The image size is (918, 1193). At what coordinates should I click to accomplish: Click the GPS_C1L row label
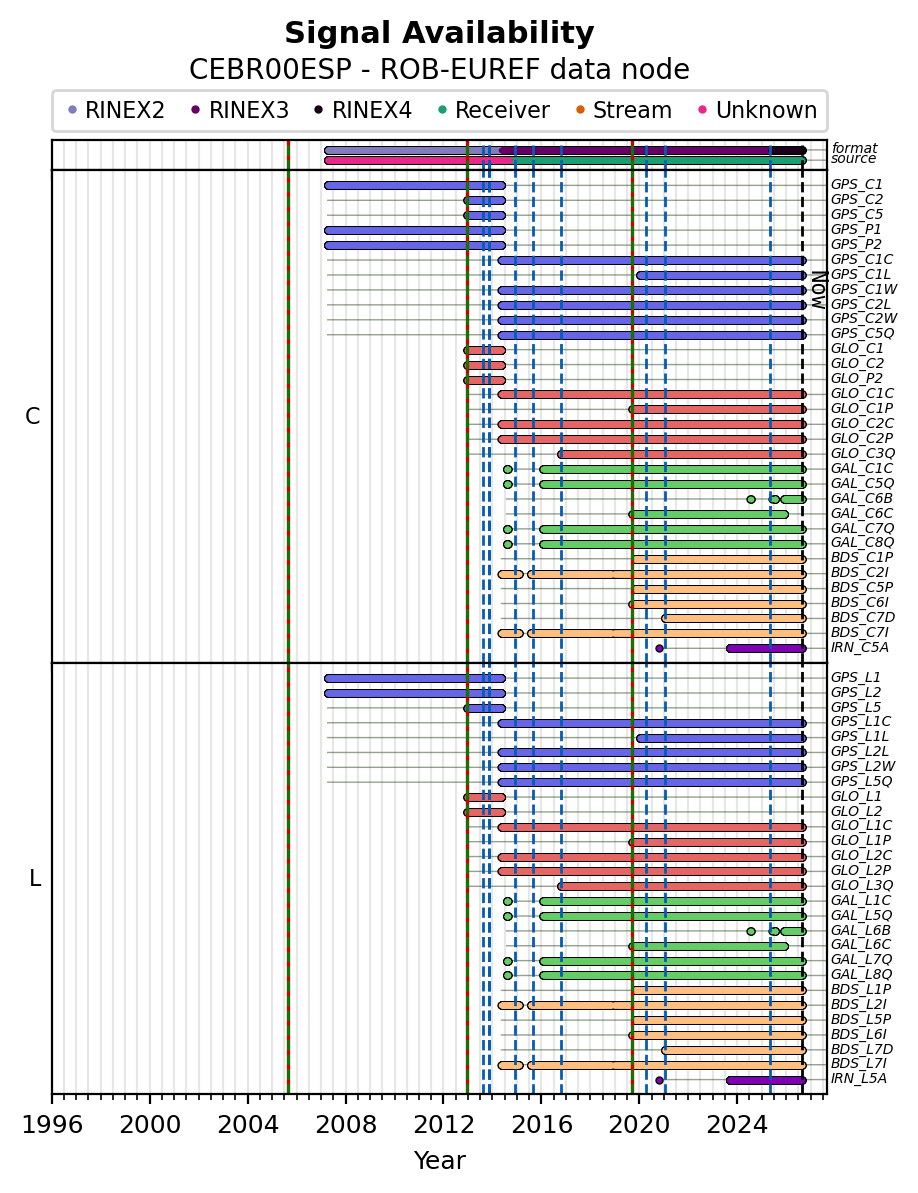pyautogui.click(x=860, y=274)
